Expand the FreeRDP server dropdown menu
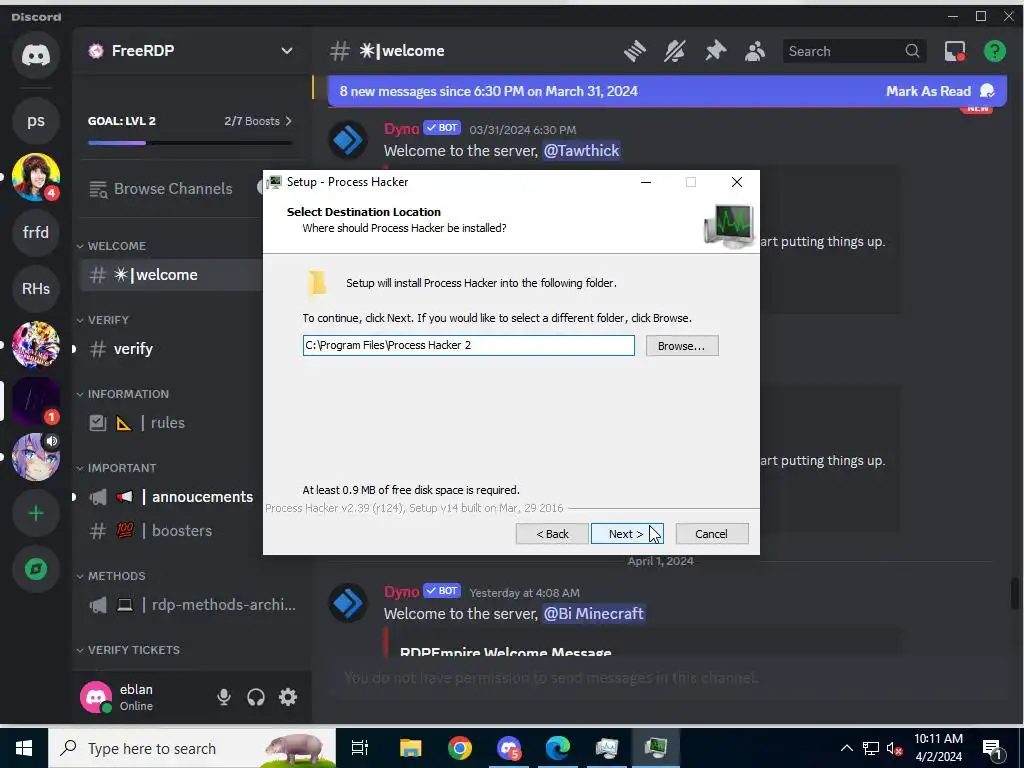 287,51
